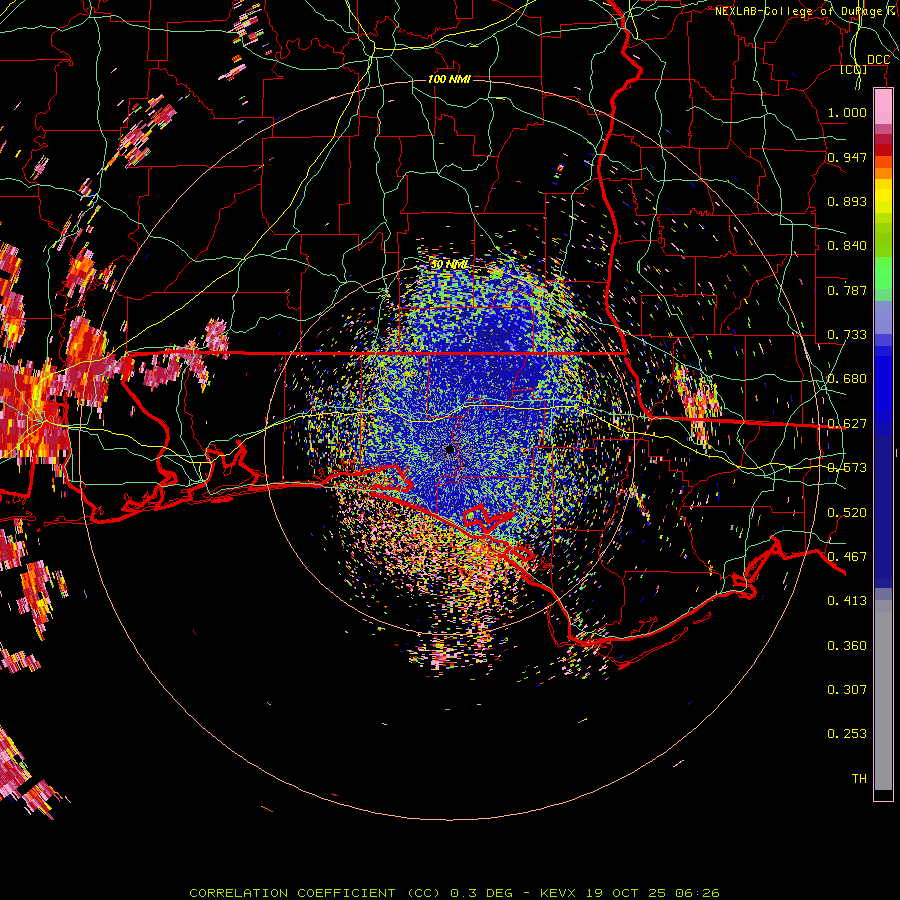Click the 0.360 value on the color scale

[847, 646]
